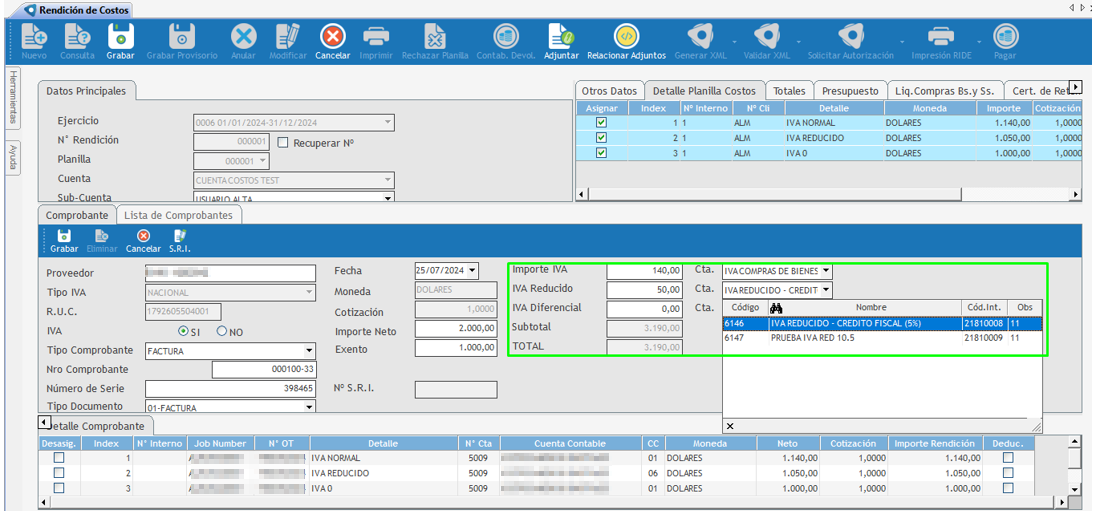Open the Fecha date picker dropdown
The height and width of the screenshot is (511, 1093).
(x=473, y=270)
